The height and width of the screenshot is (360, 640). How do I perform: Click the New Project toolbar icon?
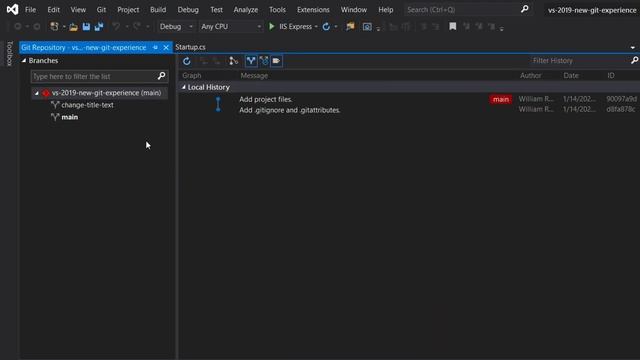pyautogui.click(x=54, y=27)
